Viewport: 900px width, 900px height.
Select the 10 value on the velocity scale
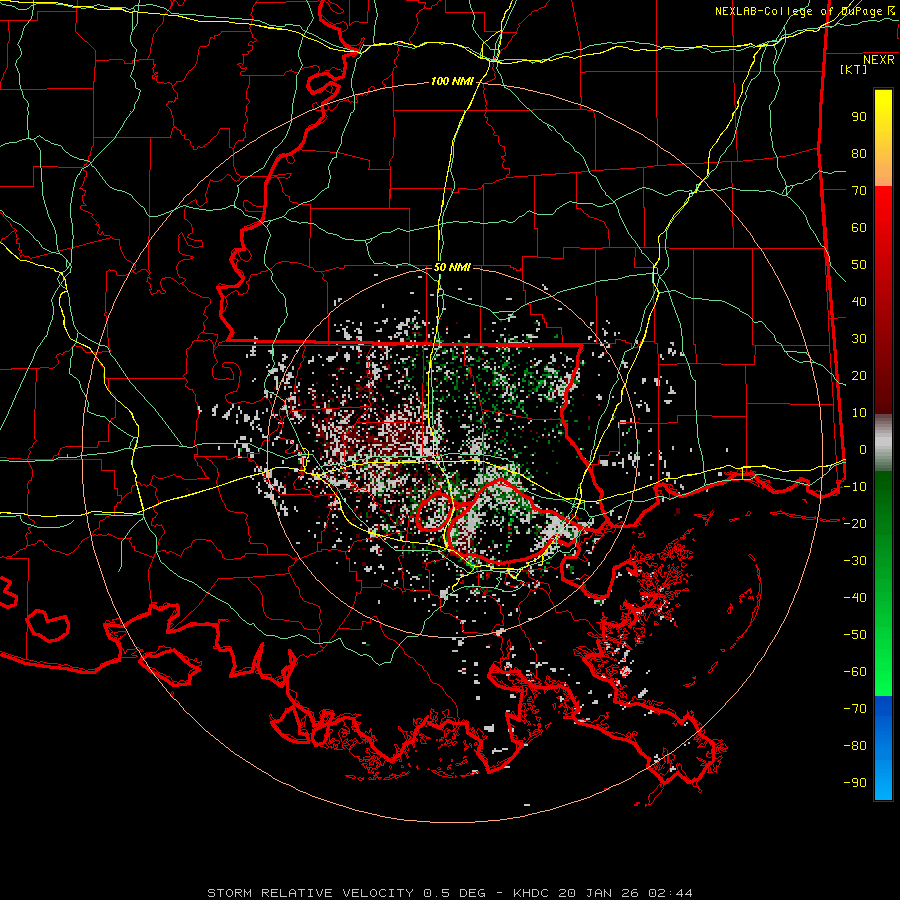(859, 413)
